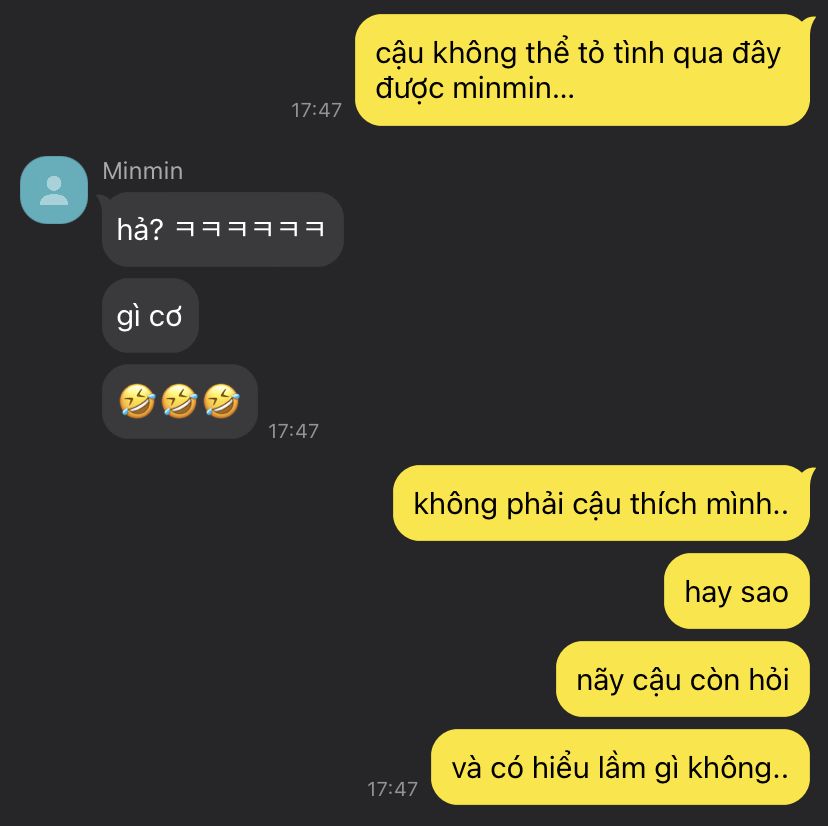This screenshot has width=828, height=826.
Task: Select the 'hả? ㅋㅋㅋㅋㅋㅋ' message bubble
Action: 223,229
